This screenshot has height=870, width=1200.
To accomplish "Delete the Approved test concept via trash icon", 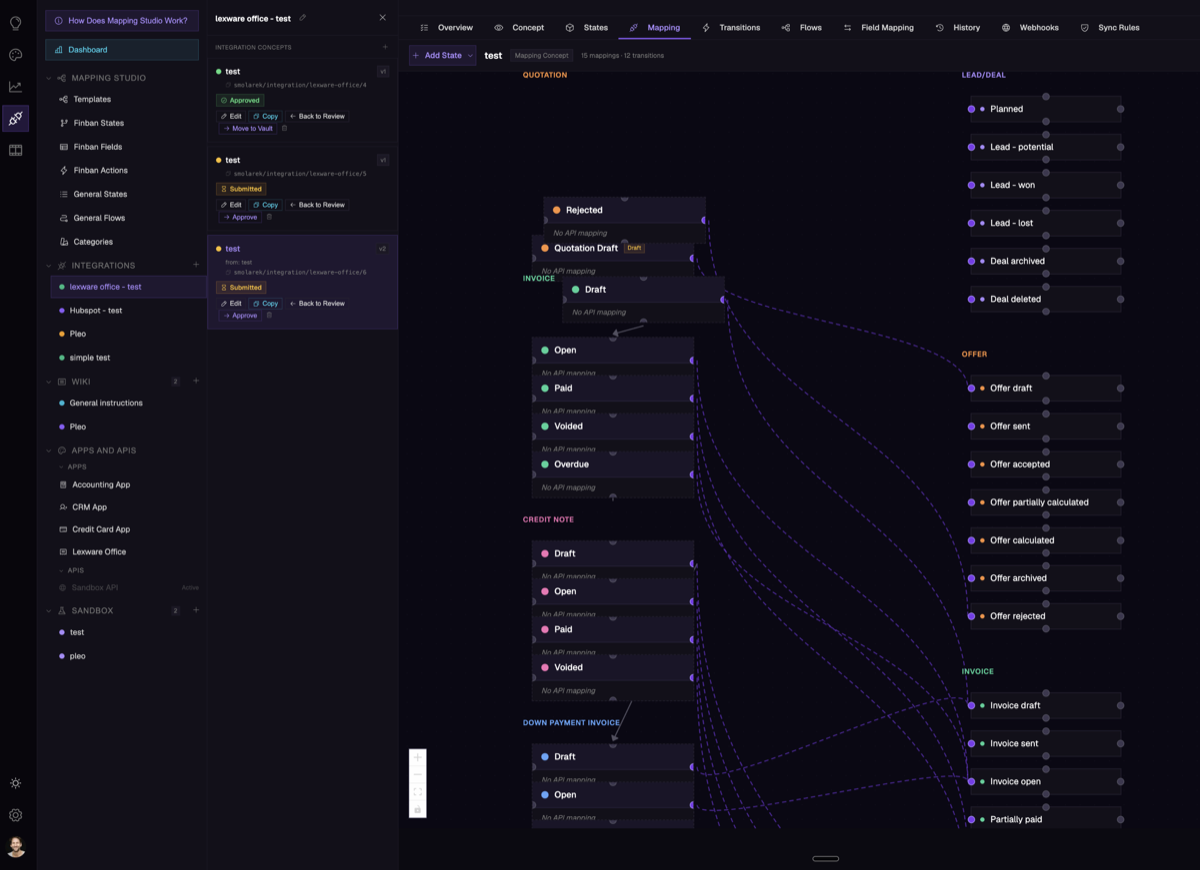I will click(x=284, y=129).
